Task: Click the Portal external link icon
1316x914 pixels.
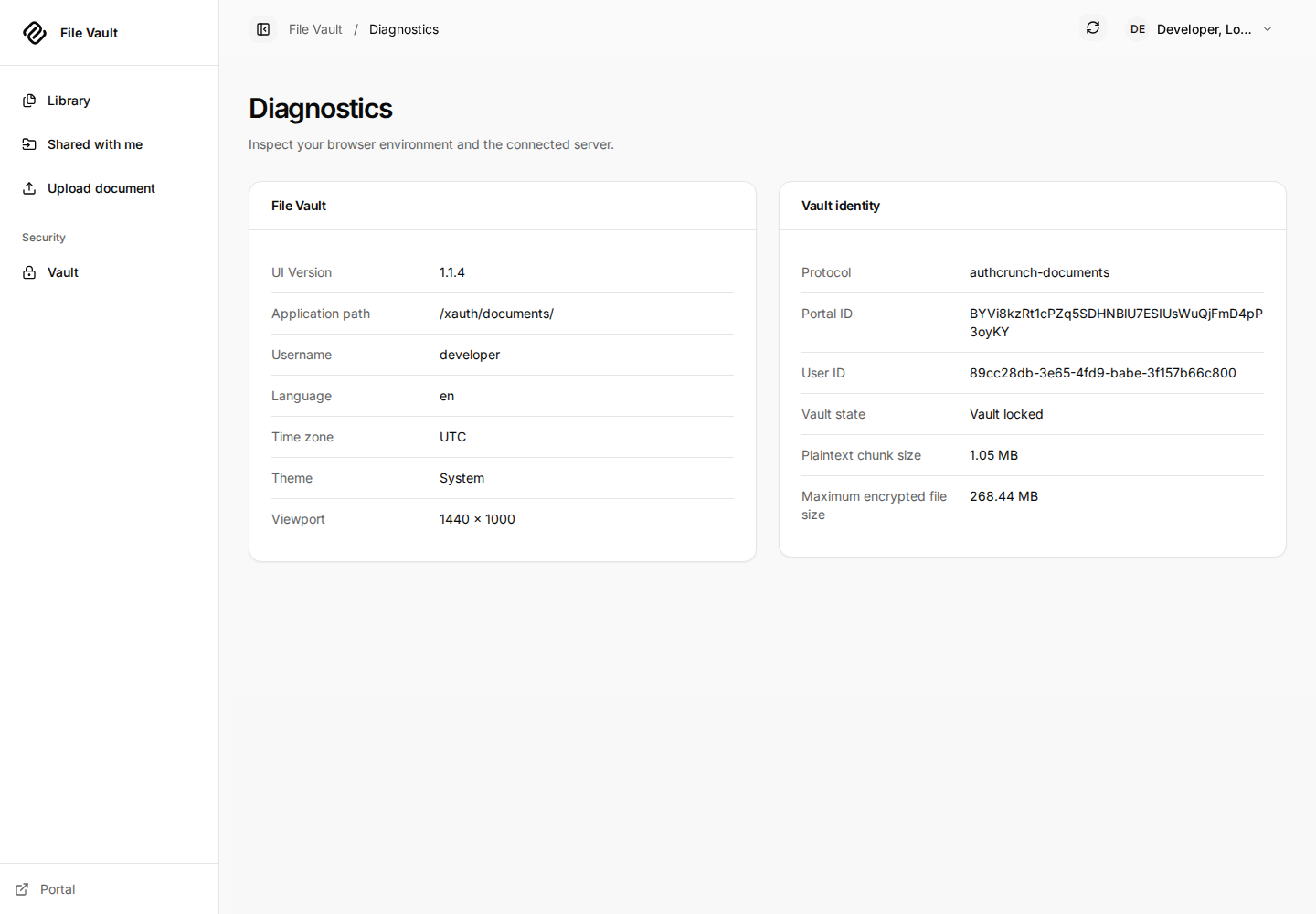Action: 22,889
